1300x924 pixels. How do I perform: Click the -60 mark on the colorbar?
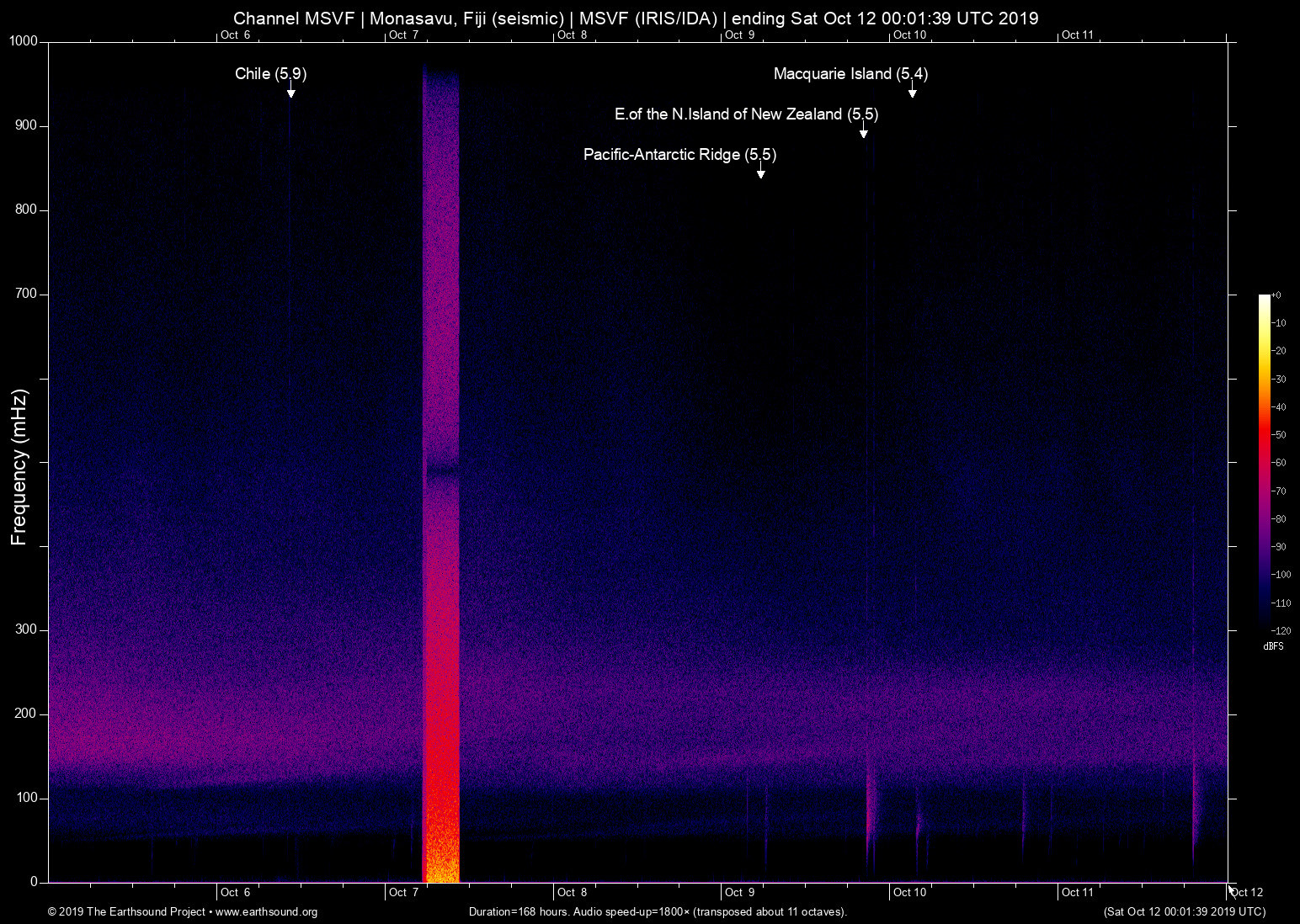tap(1281, 463)
